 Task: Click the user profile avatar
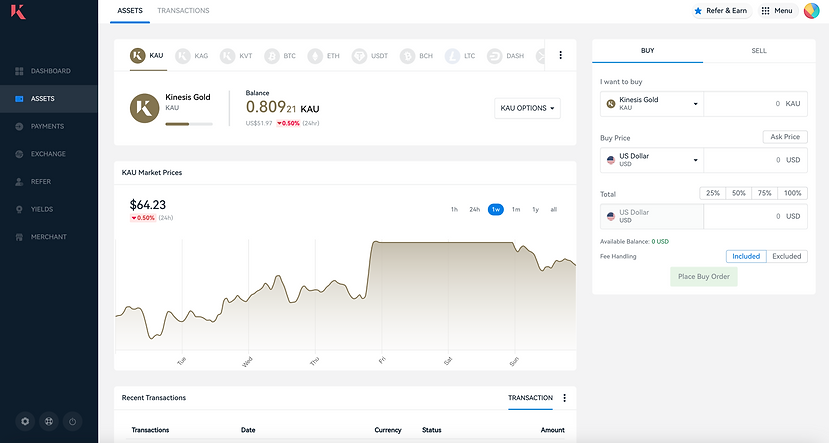click(x=812, y=11)
